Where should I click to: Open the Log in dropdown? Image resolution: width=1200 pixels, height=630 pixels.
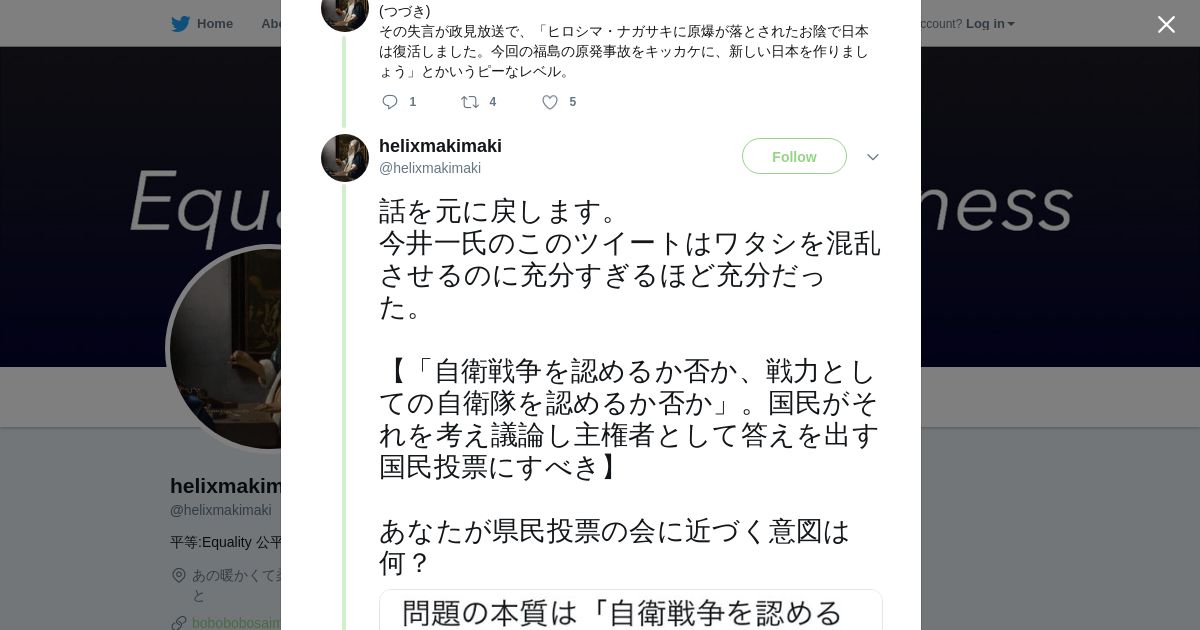click(989, 24)
